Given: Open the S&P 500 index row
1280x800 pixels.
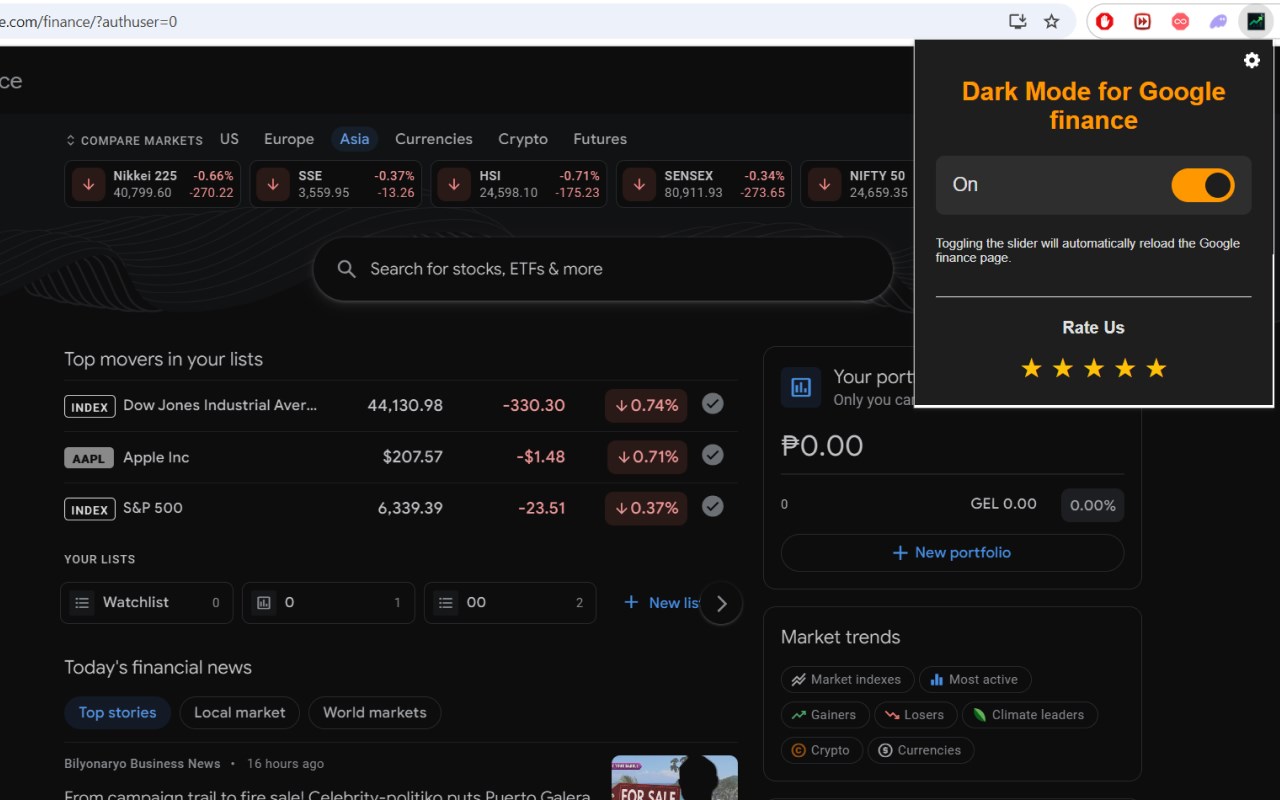Looking at the screenshot, I should pos(401,508).
